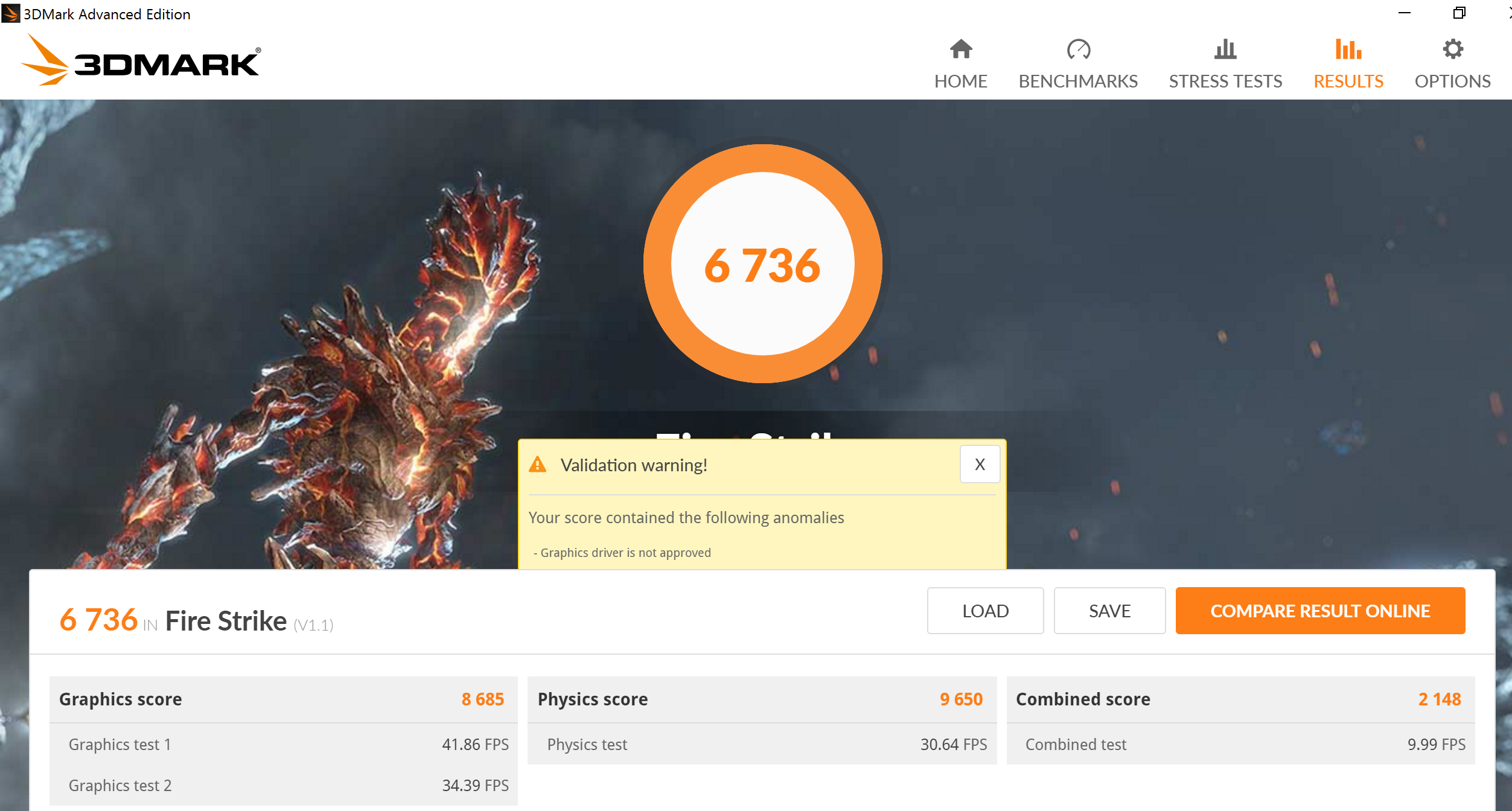Switch to the HOME tab label
1512x811 pixels.
[960, 81]
